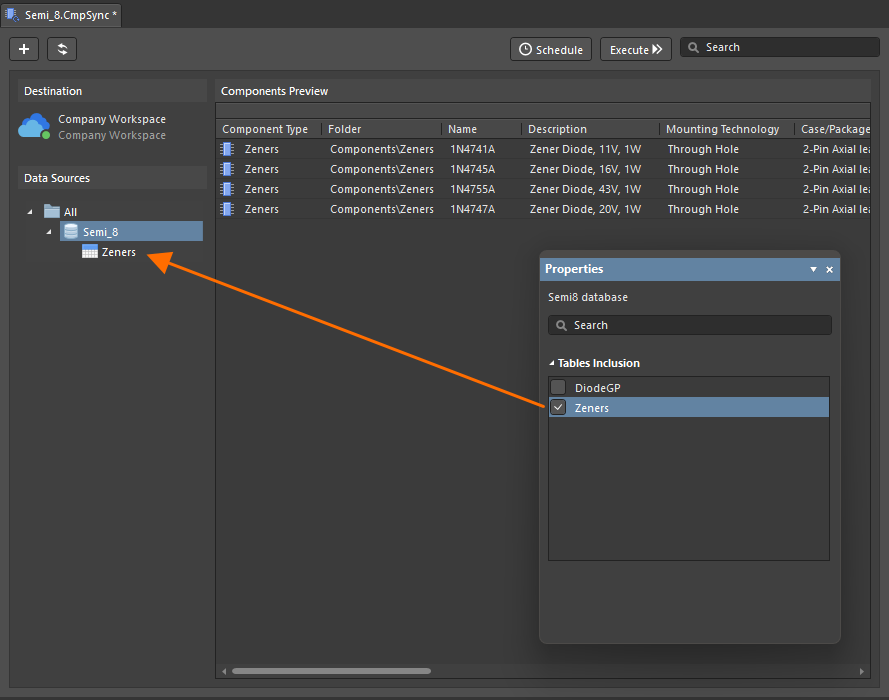This screenshot has width=889, height=700.
Task: Collapse the Semi_8 tree node
Action: tap(49, 232)
